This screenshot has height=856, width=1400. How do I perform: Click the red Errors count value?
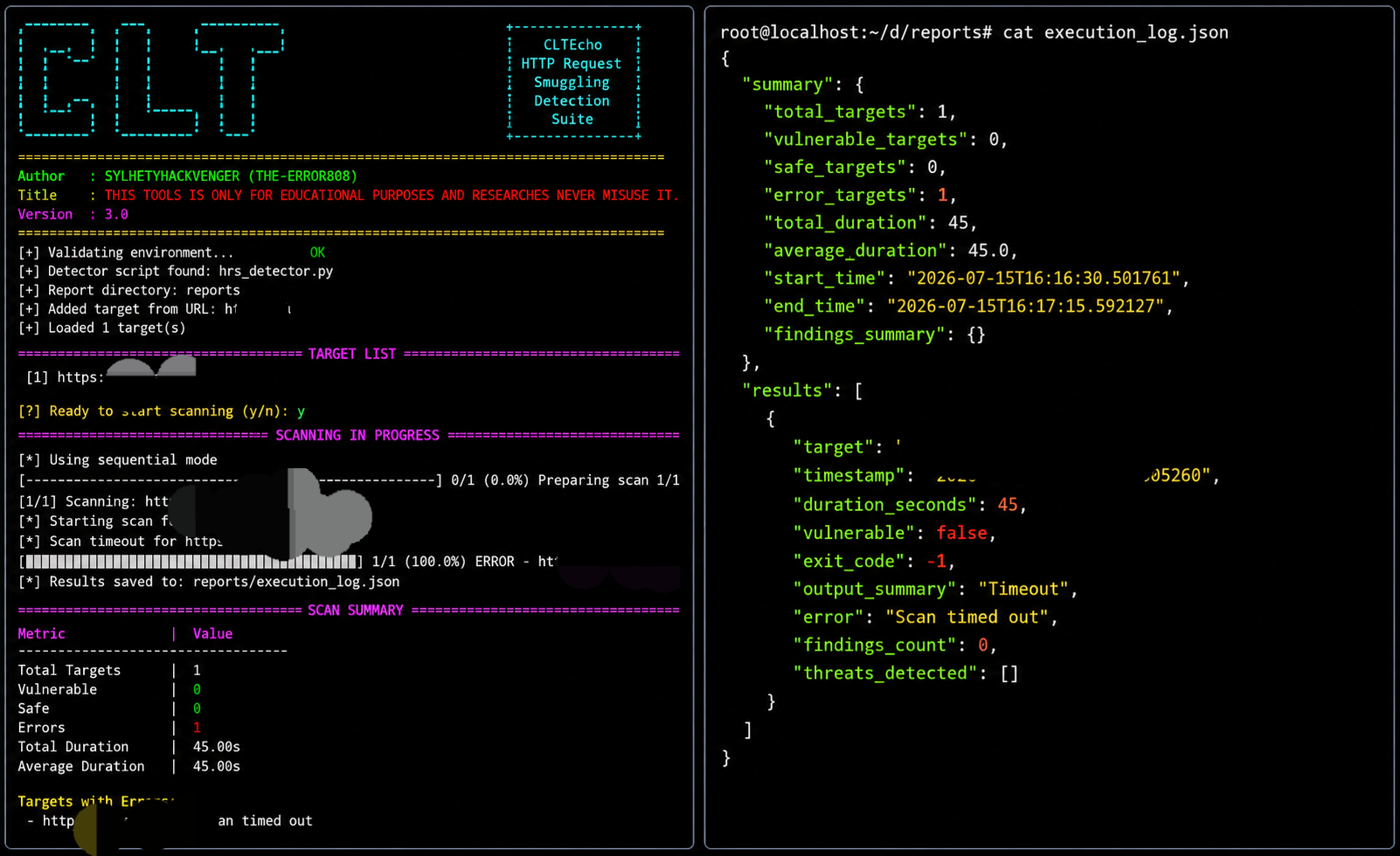point(197,728)
